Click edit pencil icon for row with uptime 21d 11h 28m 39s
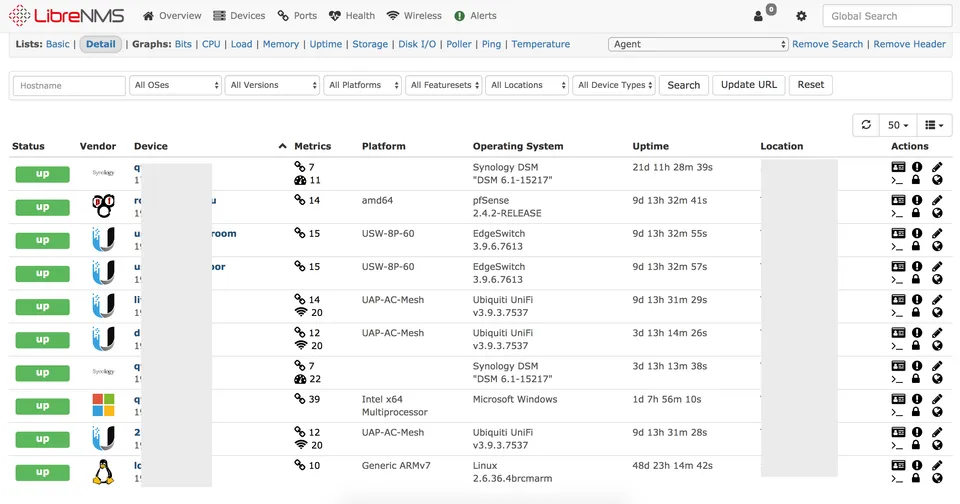This screenshot has width=960, height=504. [x=937, y=167]
